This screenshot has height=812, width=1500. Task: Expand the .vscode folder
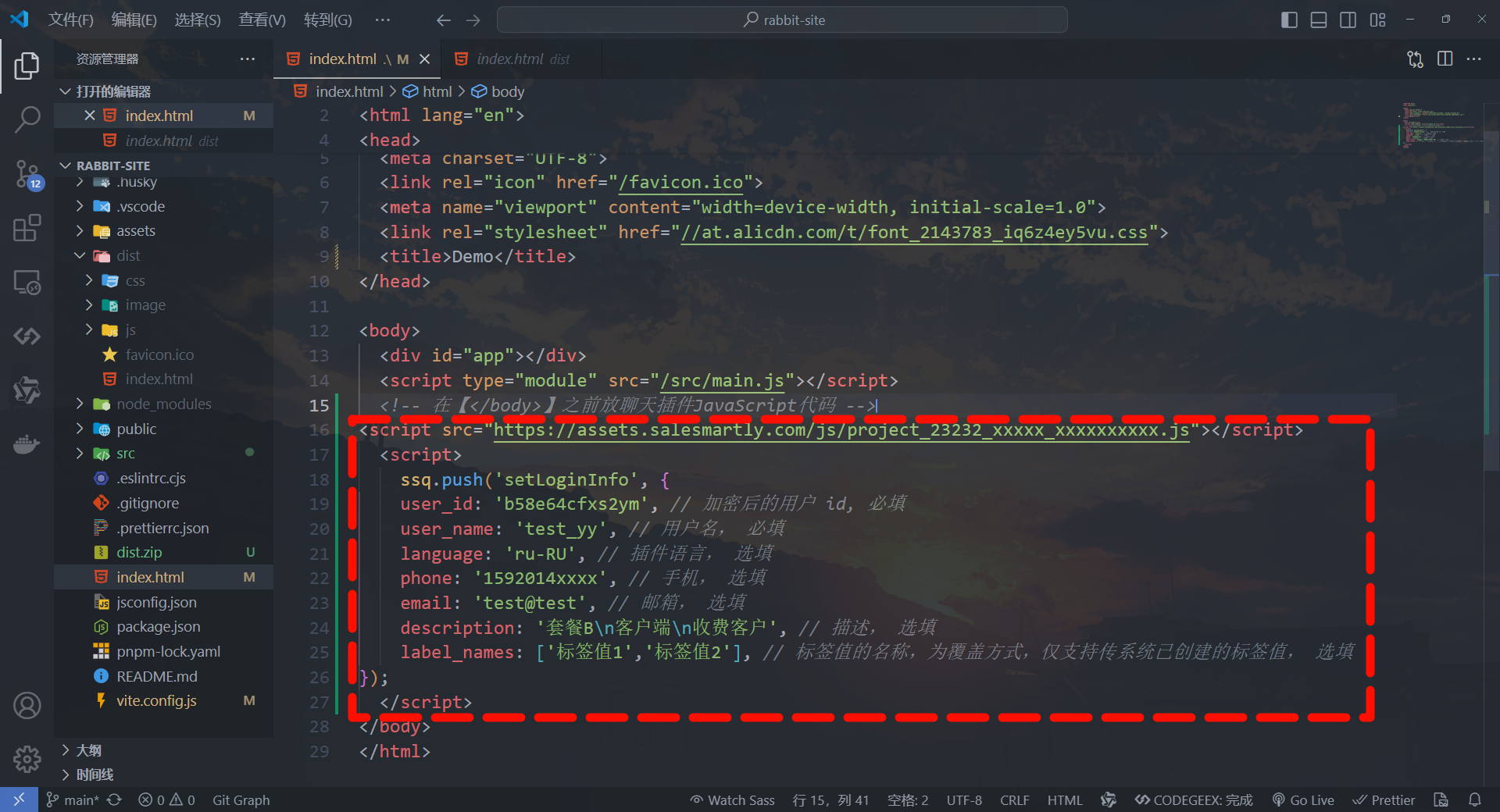141,206
